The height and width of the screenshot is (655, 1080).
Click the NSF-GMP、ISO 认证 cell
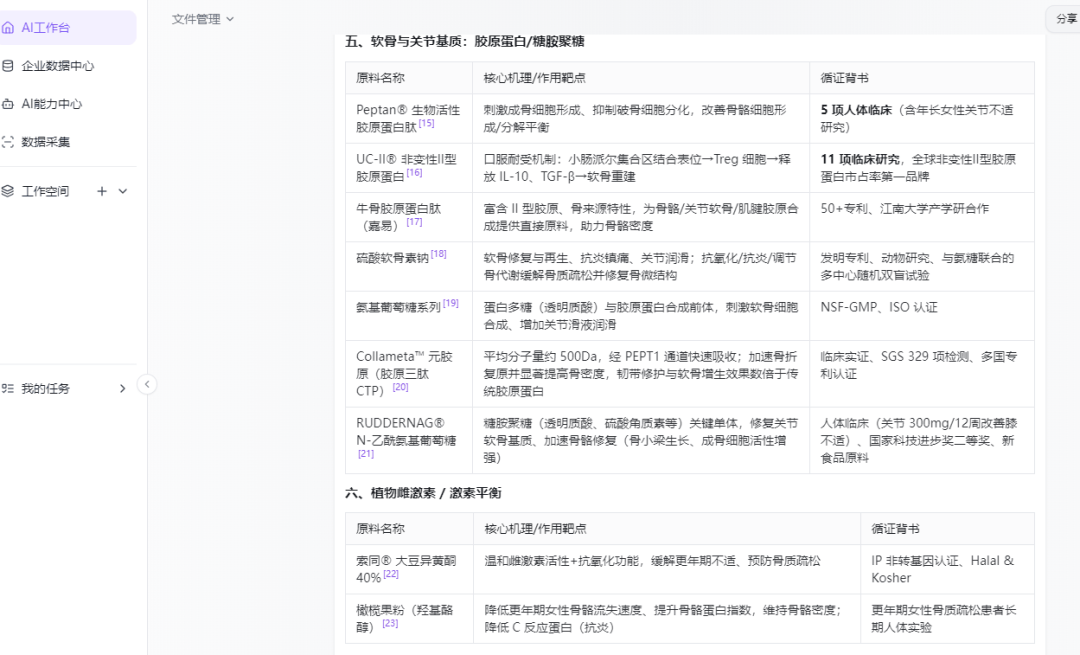pyautogui.click(x=922, y=315)
